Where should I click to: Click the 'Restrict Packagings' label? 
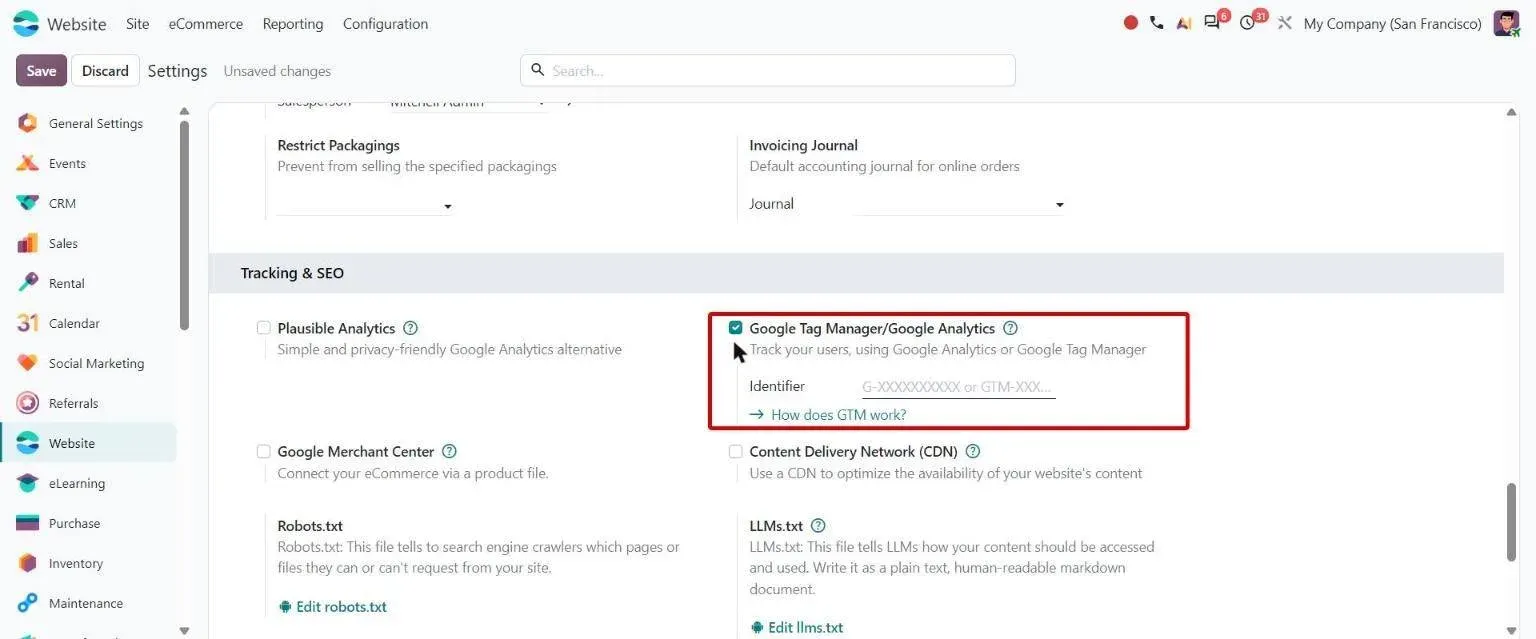coord(338,145)
